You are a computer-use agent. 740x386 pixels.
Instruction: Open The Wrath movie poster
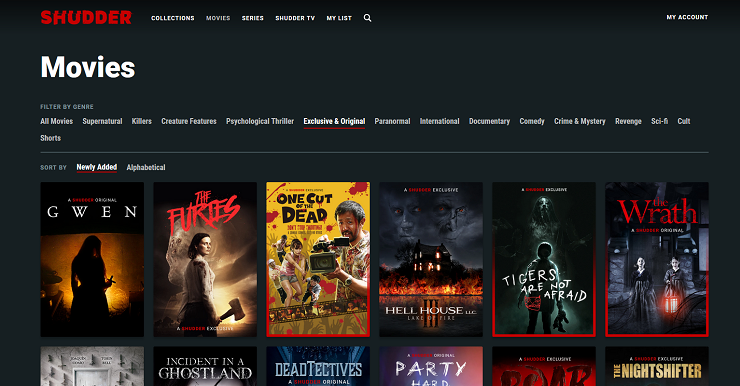tap(657, 260)
